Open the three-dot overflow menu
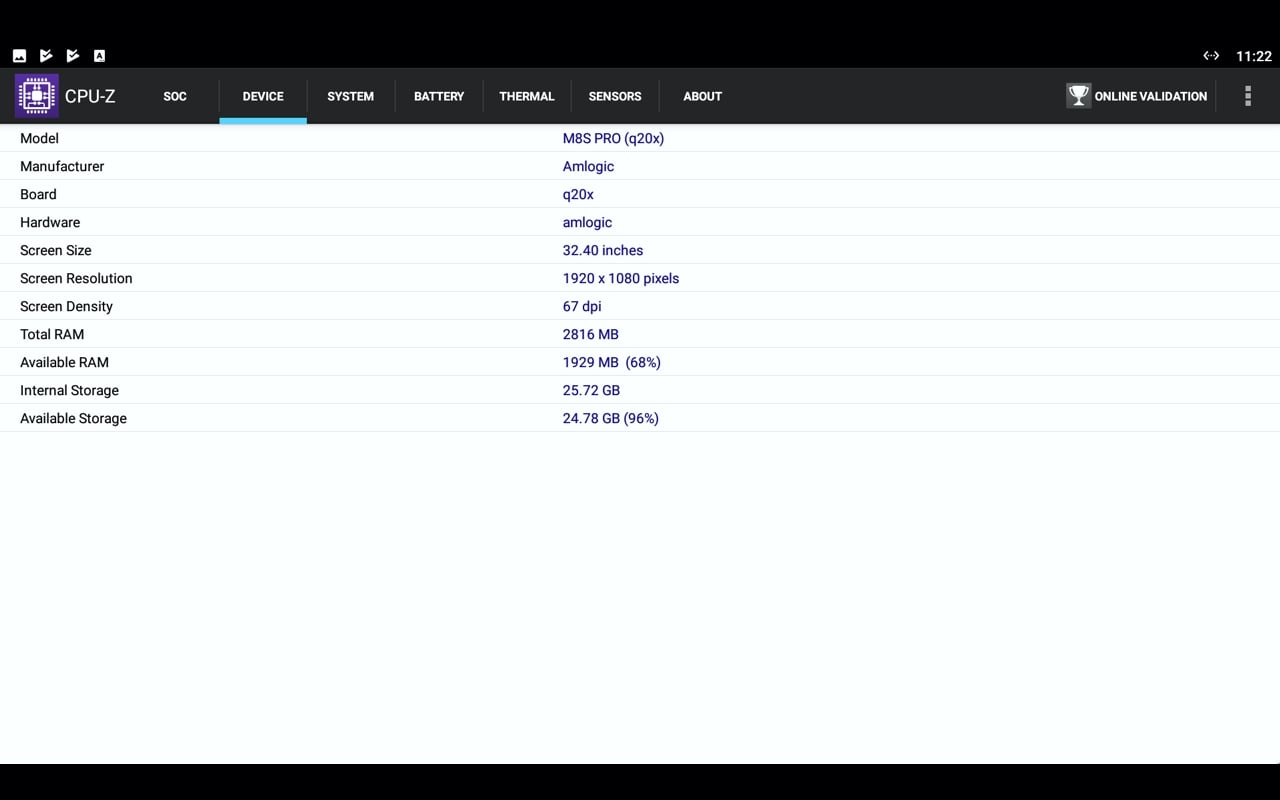This screenshot has width=1280, height=800. pyautogui.click(x=1247, y=96)
